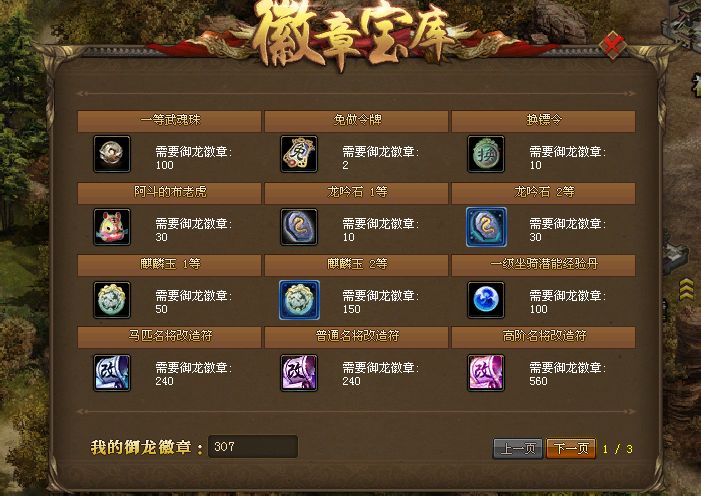Click the 一等武魂珠 title header bar
Viewport: 701px width, 496px height.
point(169,121)
